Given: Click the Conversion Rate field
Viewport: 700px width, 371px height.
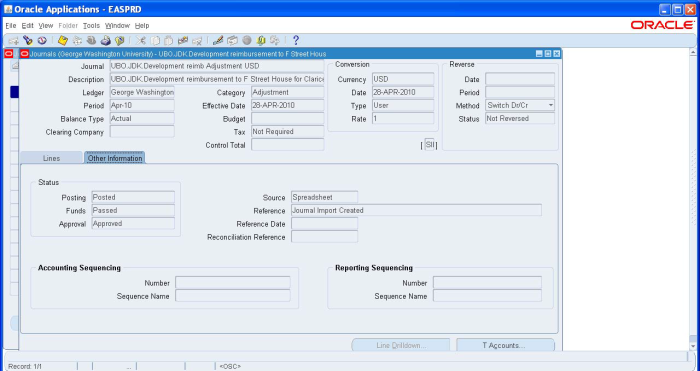Looking at the screenshot, I should 403,119.
